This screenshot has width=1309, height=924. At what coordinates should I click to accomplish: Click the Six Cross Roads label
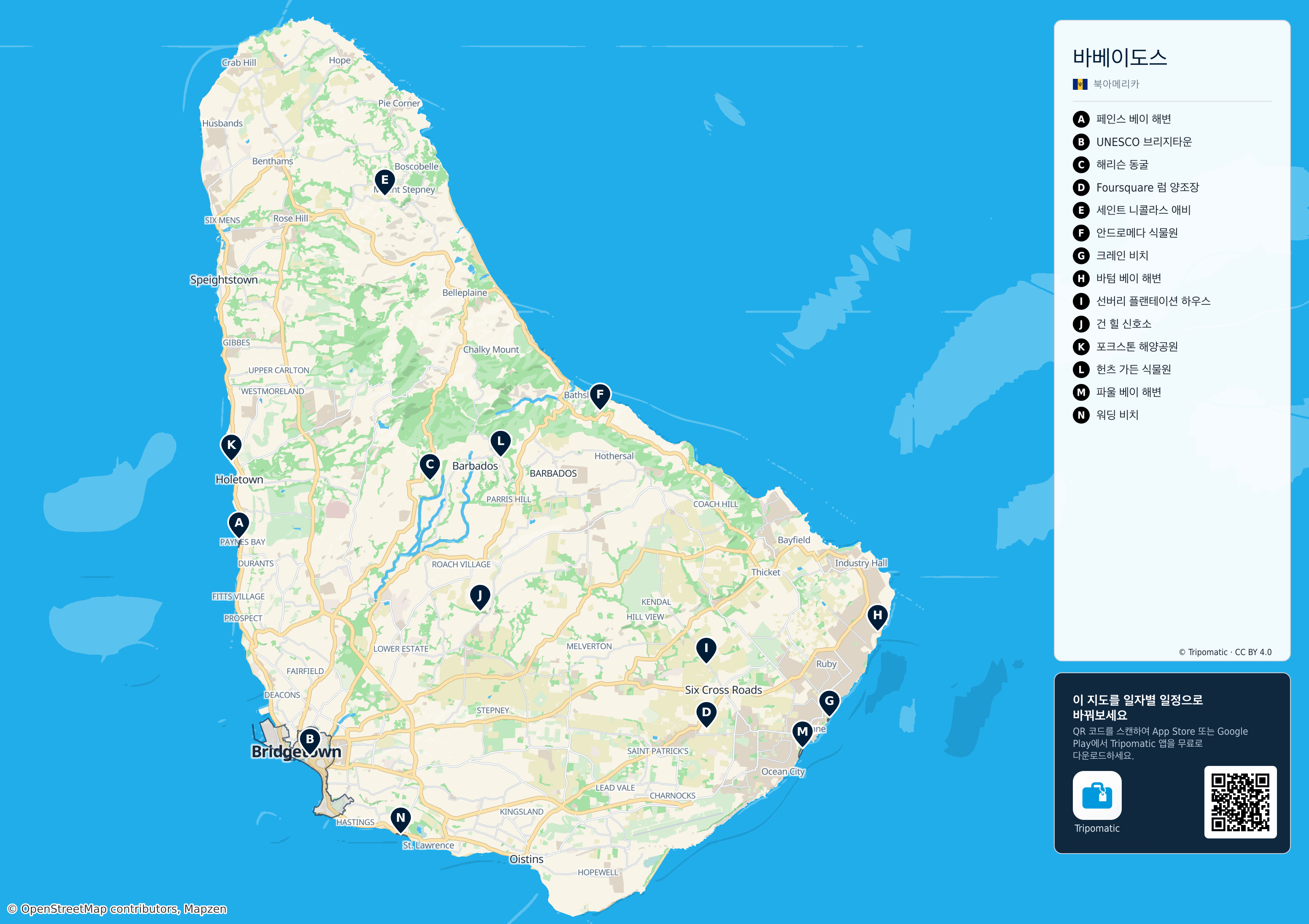(723, 690)
